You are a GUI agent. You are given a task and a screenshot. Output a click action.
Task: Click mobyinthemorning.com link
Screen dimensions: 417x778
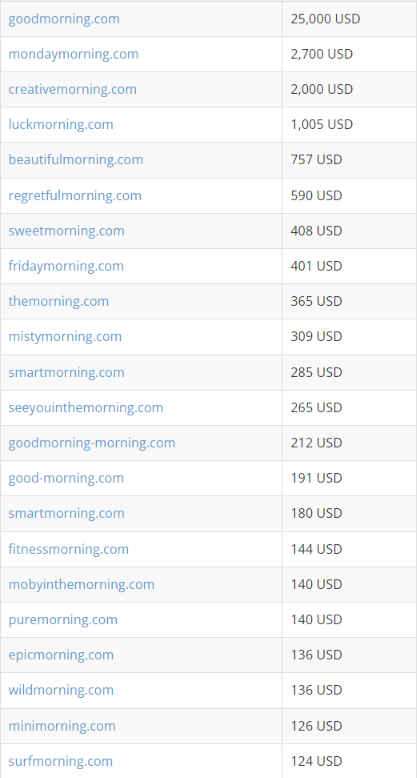click(81, 584)
